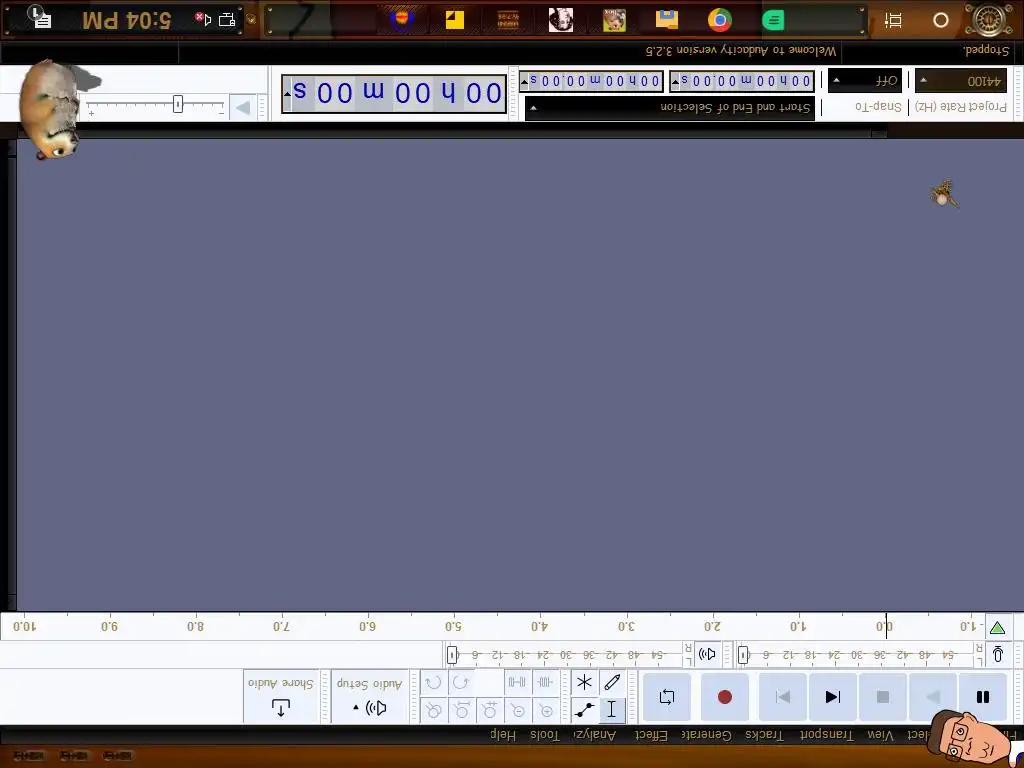Open the Generate menu
This screenshot has height=768, width=1024.
coord(707,735)
